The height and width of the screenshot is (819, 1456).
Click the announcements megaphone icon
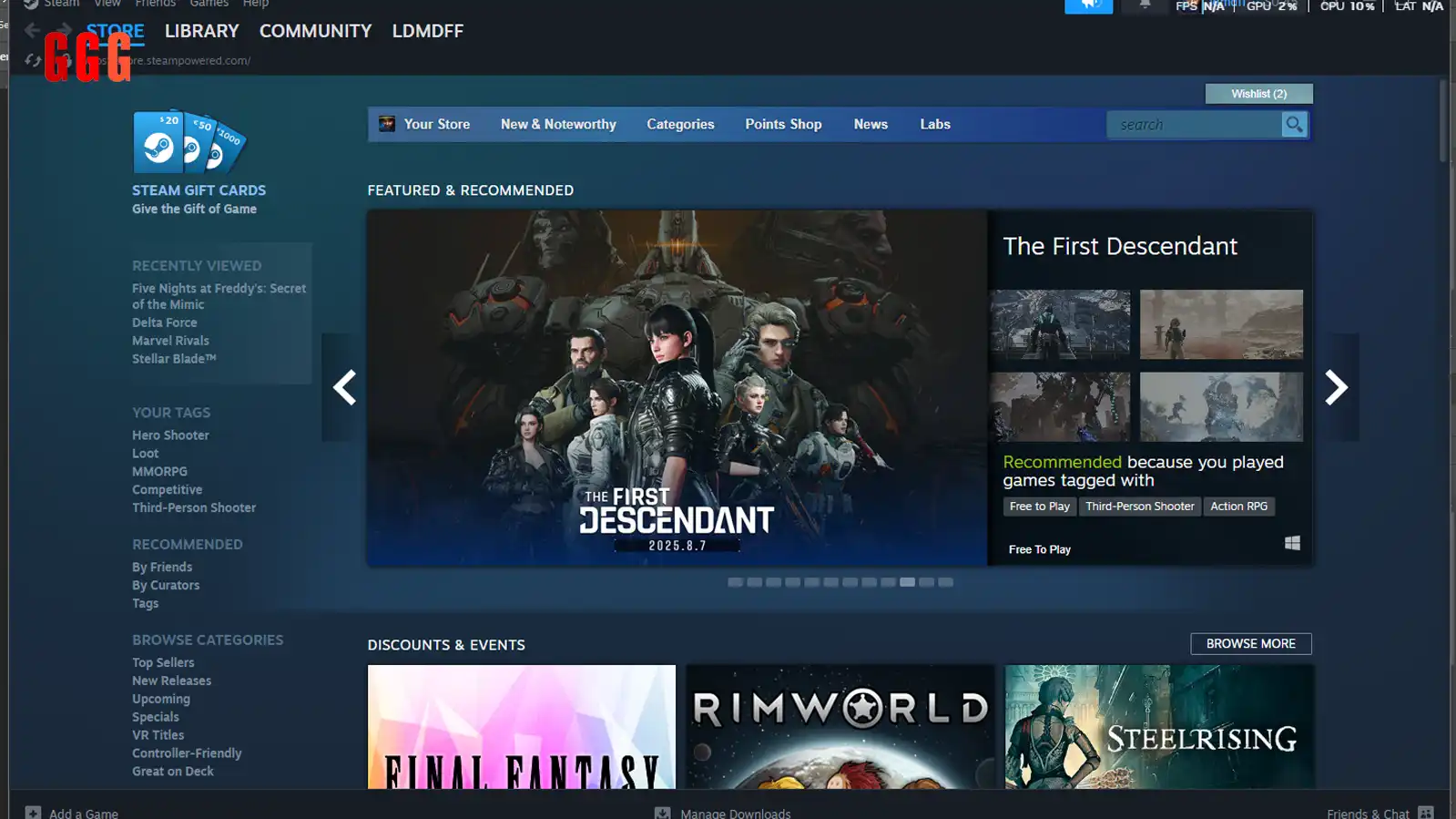point(1088,5)
